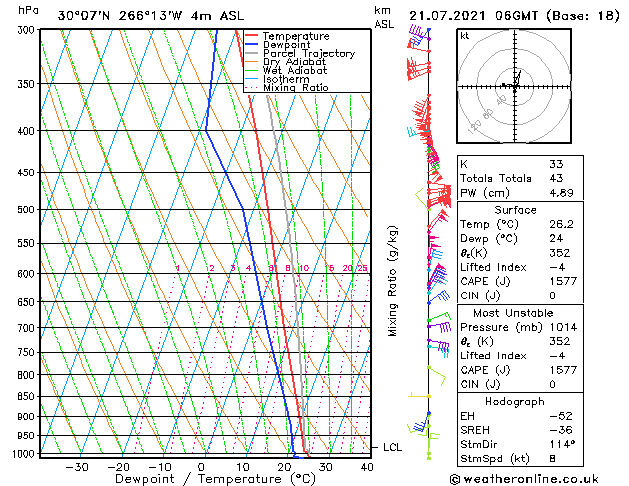Select the 'Temperature' legend label
This screenshot has height=486, width=629.
click(x=296, y=36)
